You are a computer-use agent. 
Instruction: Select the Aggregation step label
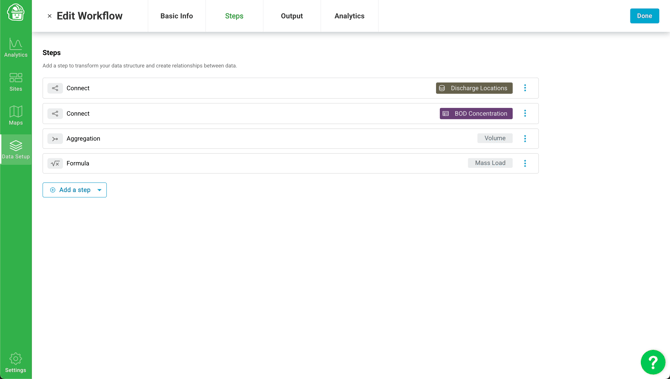pos(83,138)
